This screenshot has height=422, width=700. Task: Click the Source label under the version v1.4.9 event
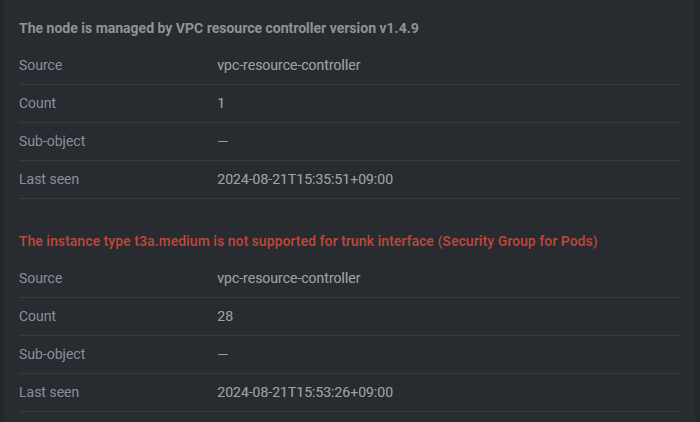click(41, 65)
